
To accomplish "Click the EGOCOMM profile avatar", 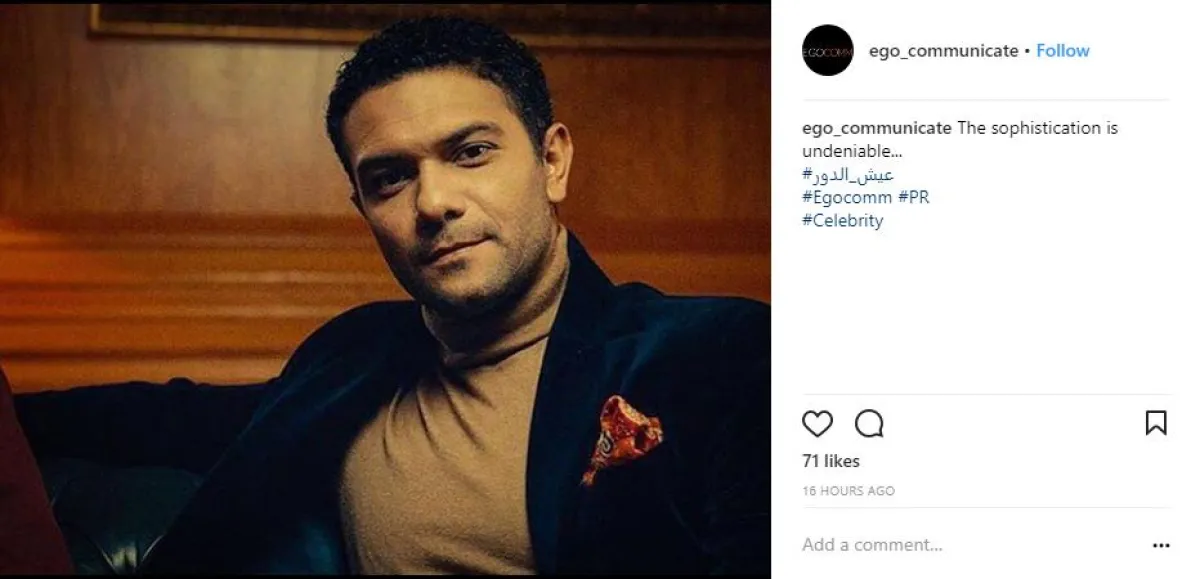I will tap(827, 50).
